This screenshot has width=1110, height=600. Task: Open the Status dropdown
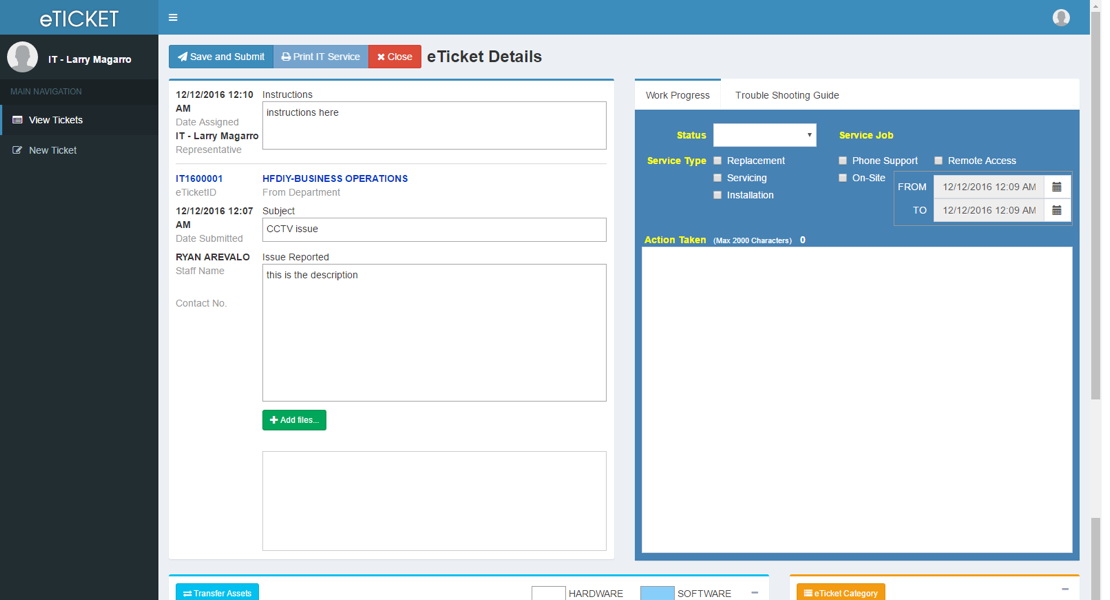pos(765,134)
